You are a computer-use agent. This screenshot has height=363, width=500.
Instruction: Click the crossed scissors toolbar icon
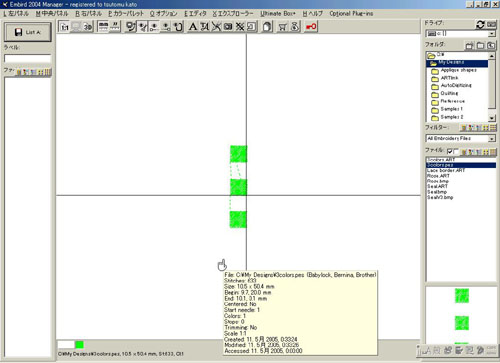216,27
